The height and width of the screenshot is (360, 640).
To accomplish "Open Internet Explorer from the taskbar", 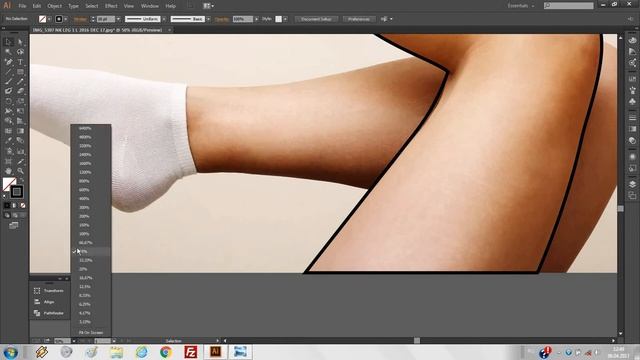I will pyautogui.click(x=141, y=352).
